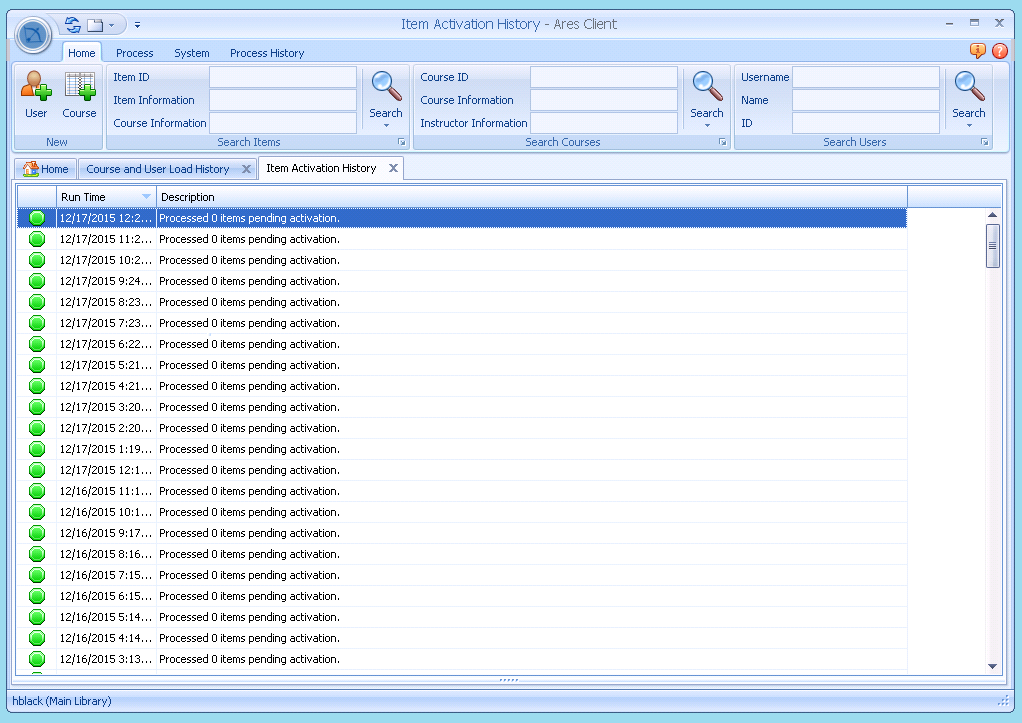Switch to the Process ribbon tab
The height and width of the screenshot is (723, 1022).
click(x=134, y=53)
